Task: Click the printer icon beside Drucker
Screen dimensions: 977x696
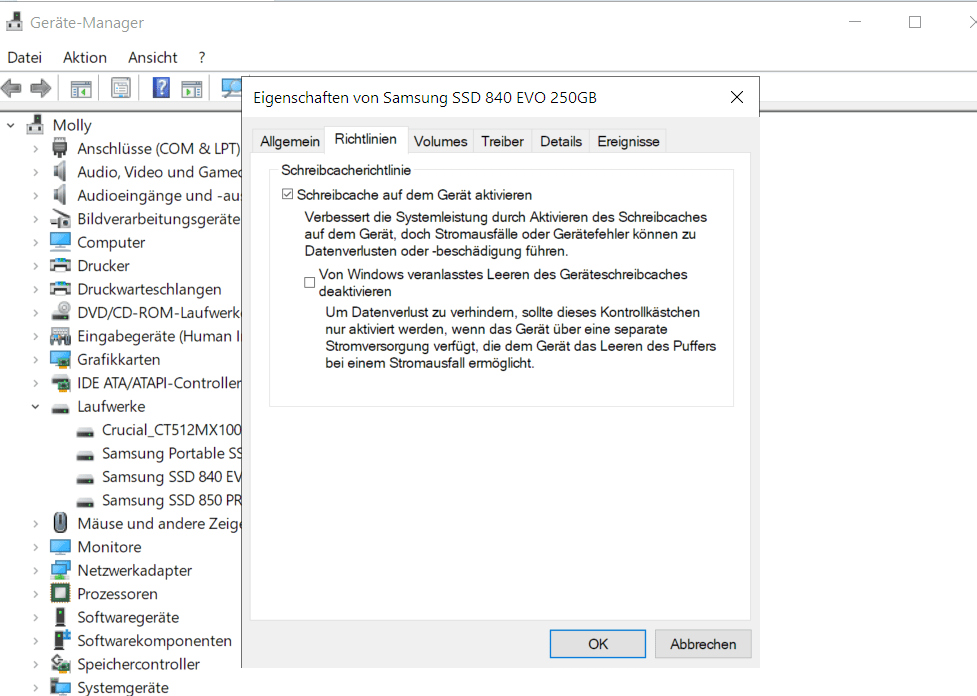Action: coord(60,265)
